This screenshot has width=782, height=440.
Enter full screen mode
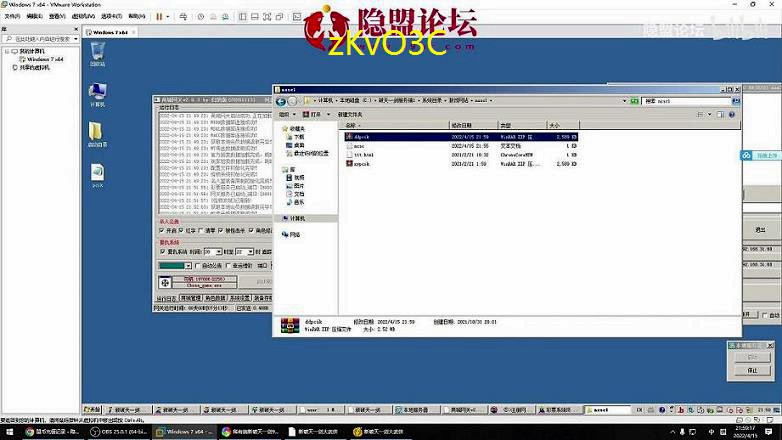(267, 16)
